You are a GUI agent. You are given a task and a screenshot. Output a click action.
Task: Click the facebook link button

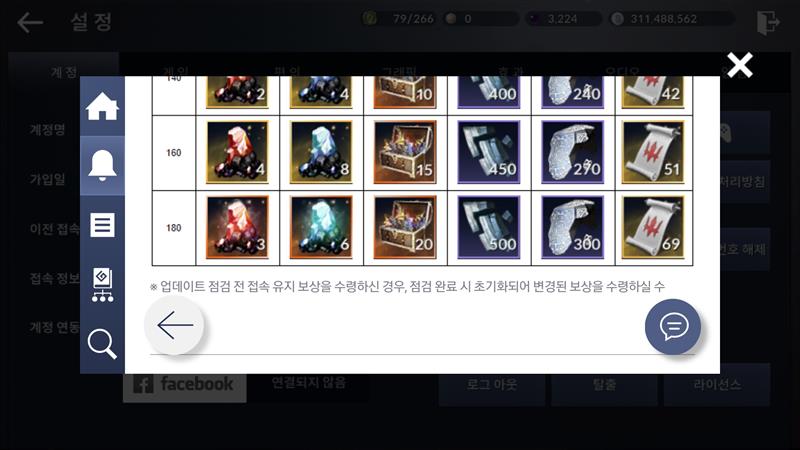(185, 385)
